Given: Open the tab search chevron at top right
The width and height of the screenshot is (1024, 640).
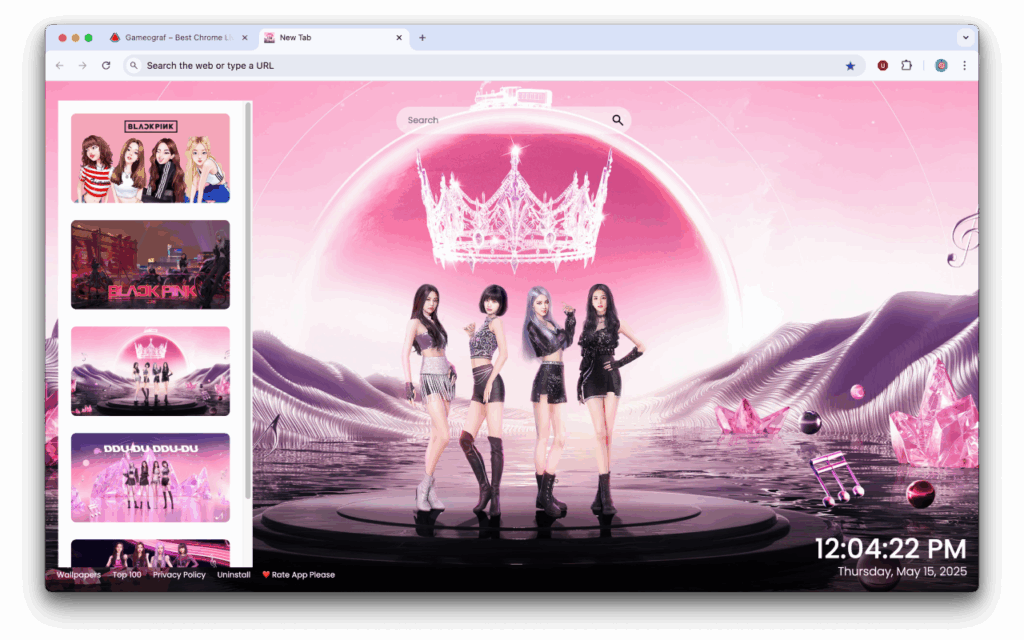Looking at the screenshot, I should click(x=966, y=37).
